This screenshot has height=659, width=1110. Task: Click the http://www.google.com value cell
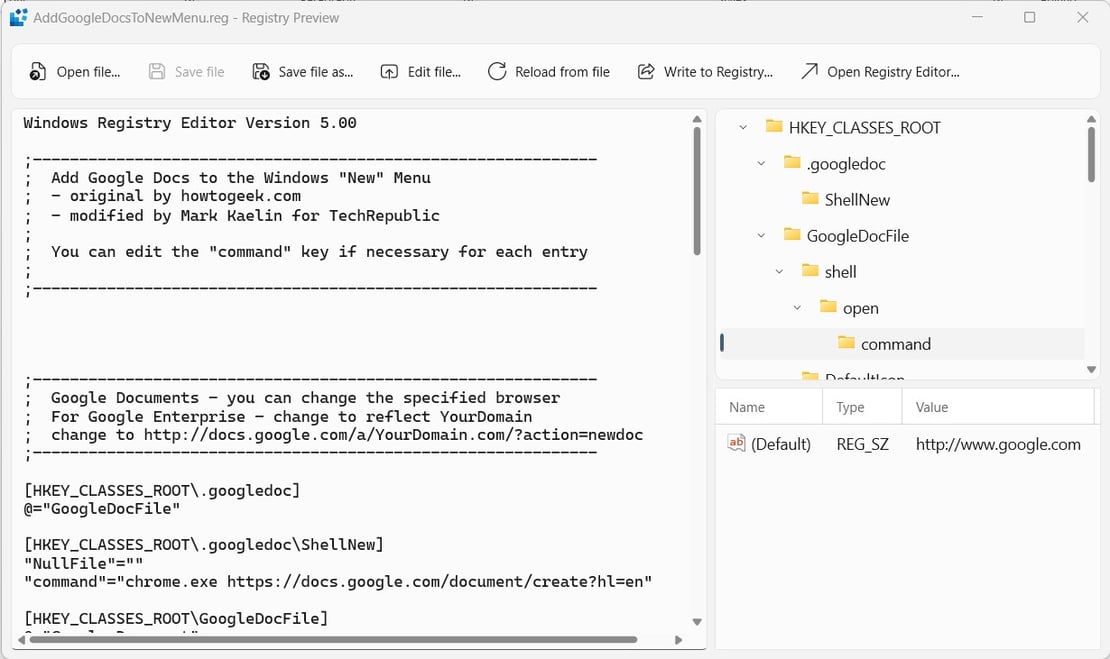pos(998,445)
